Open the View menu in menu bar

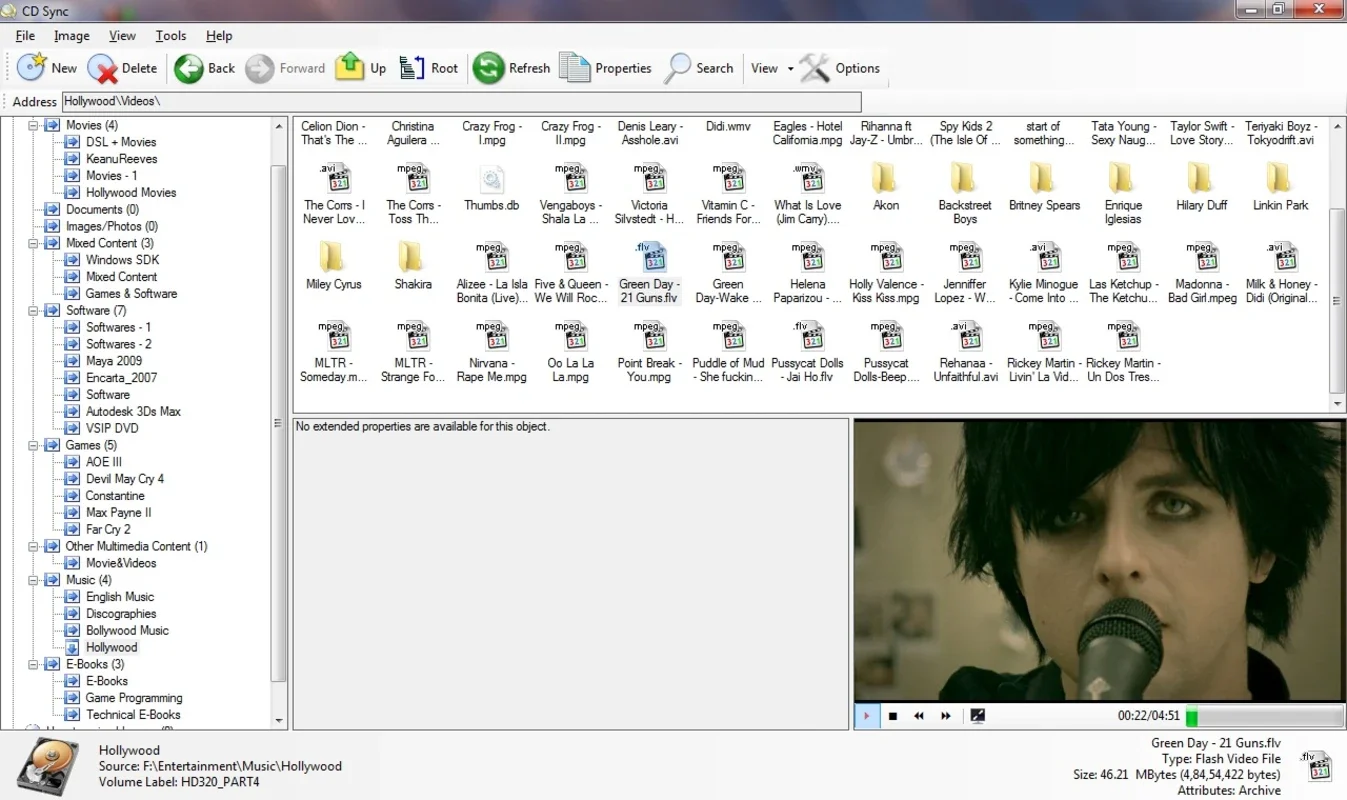tap(122, 35)
